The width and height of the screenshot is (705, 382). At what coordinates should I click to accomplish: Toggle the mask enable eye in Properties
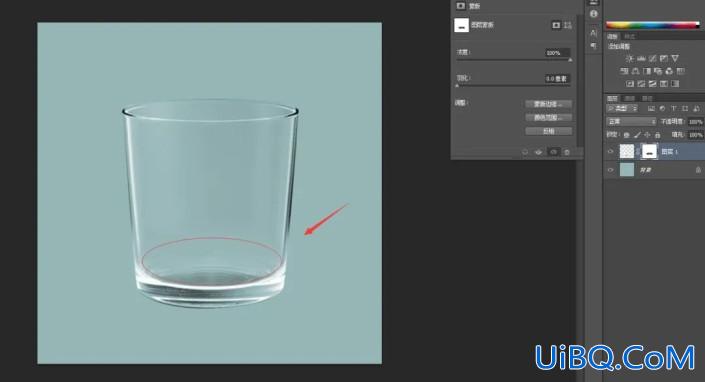553,152
